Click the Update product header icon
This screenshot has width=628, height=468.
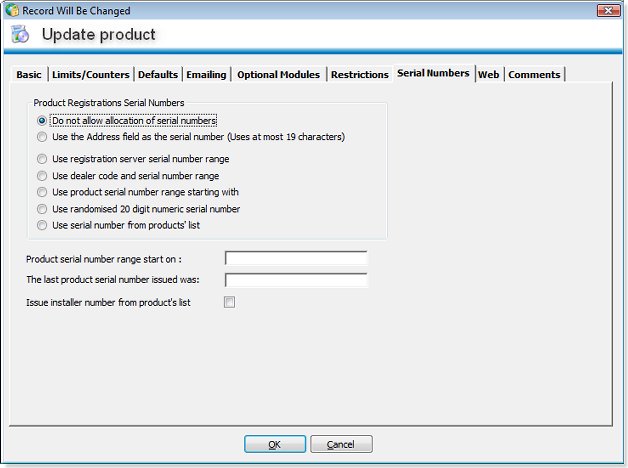20,34
